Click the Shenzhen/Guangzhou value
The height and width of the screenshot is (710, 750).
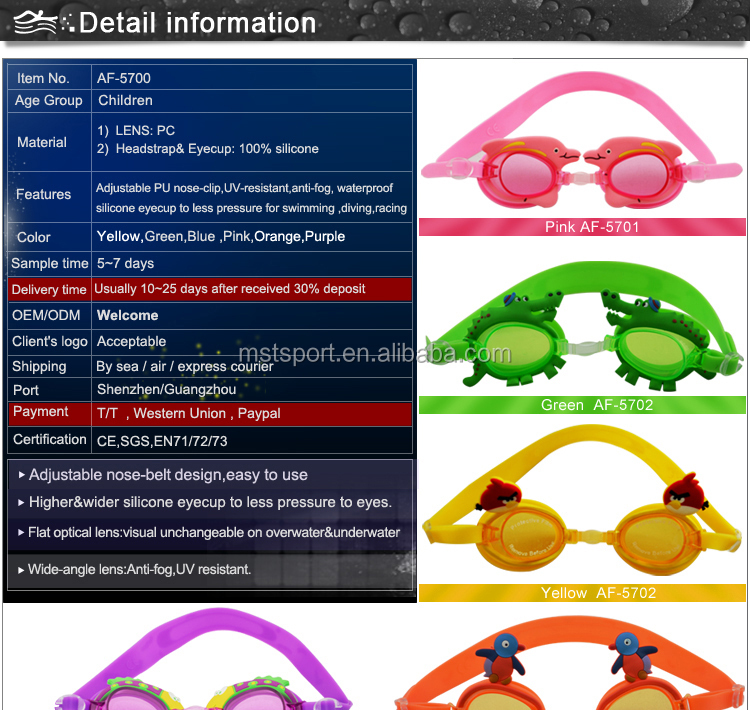point(166,389)
